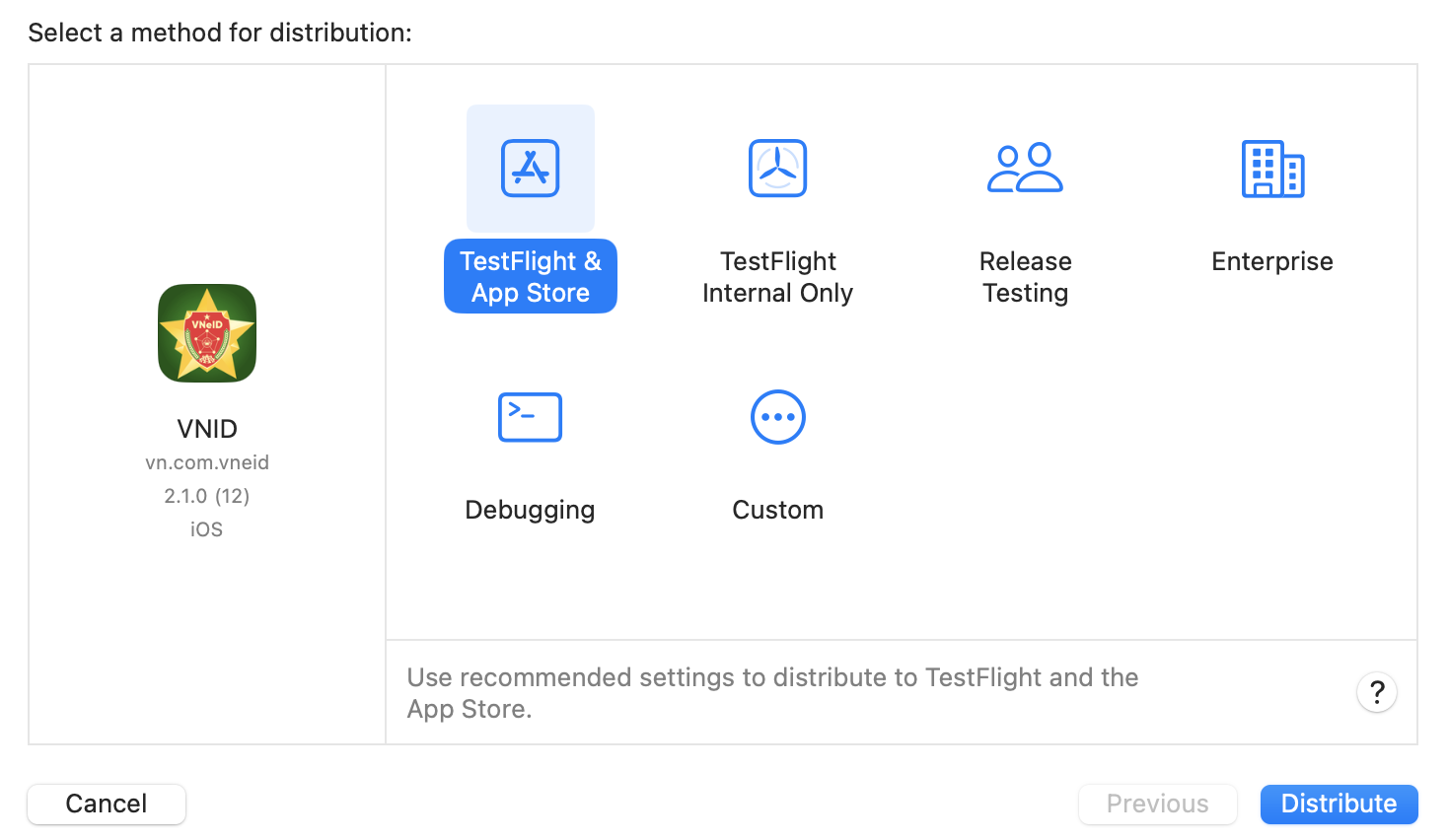The image size is (1448, 840).
Task: Click the Enterprise method label
Action: click(1272, 261)
